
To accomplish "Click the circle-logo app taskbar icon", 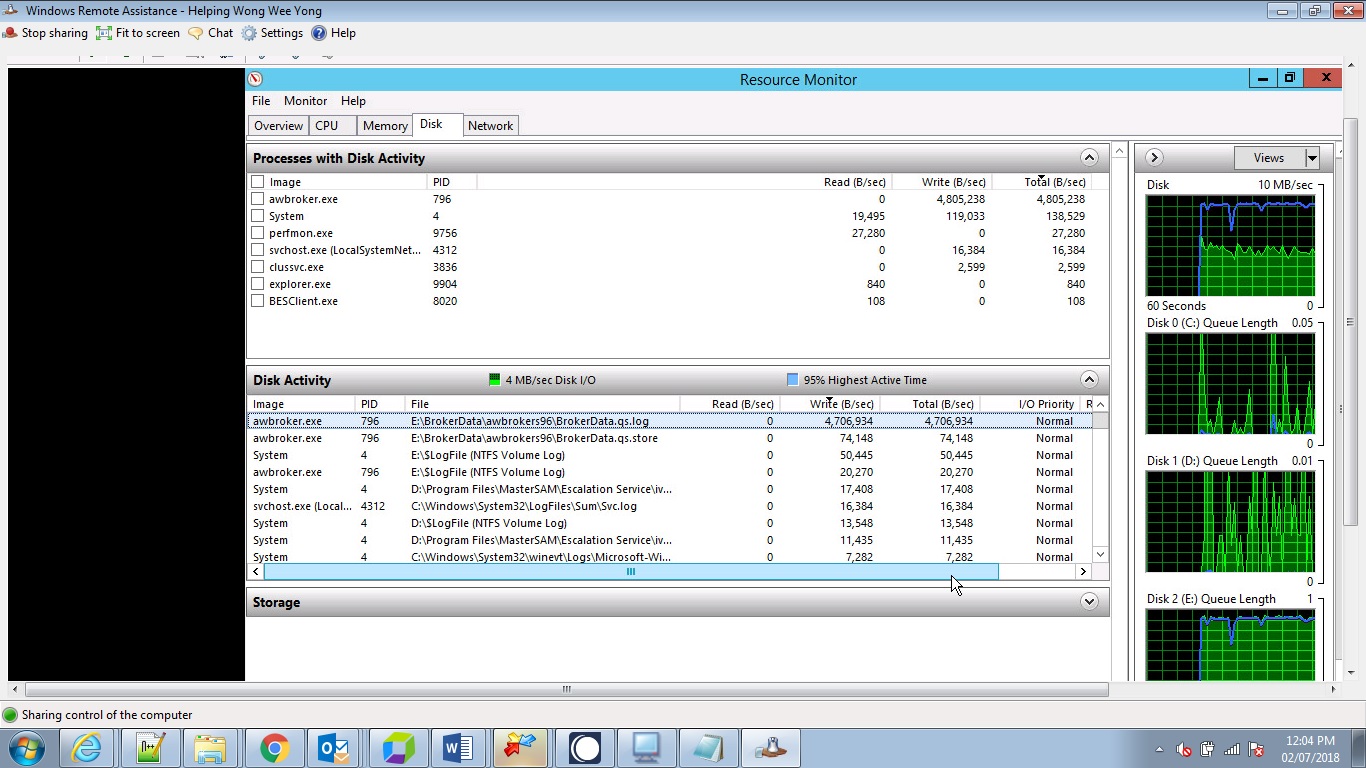I will point(584,748).
